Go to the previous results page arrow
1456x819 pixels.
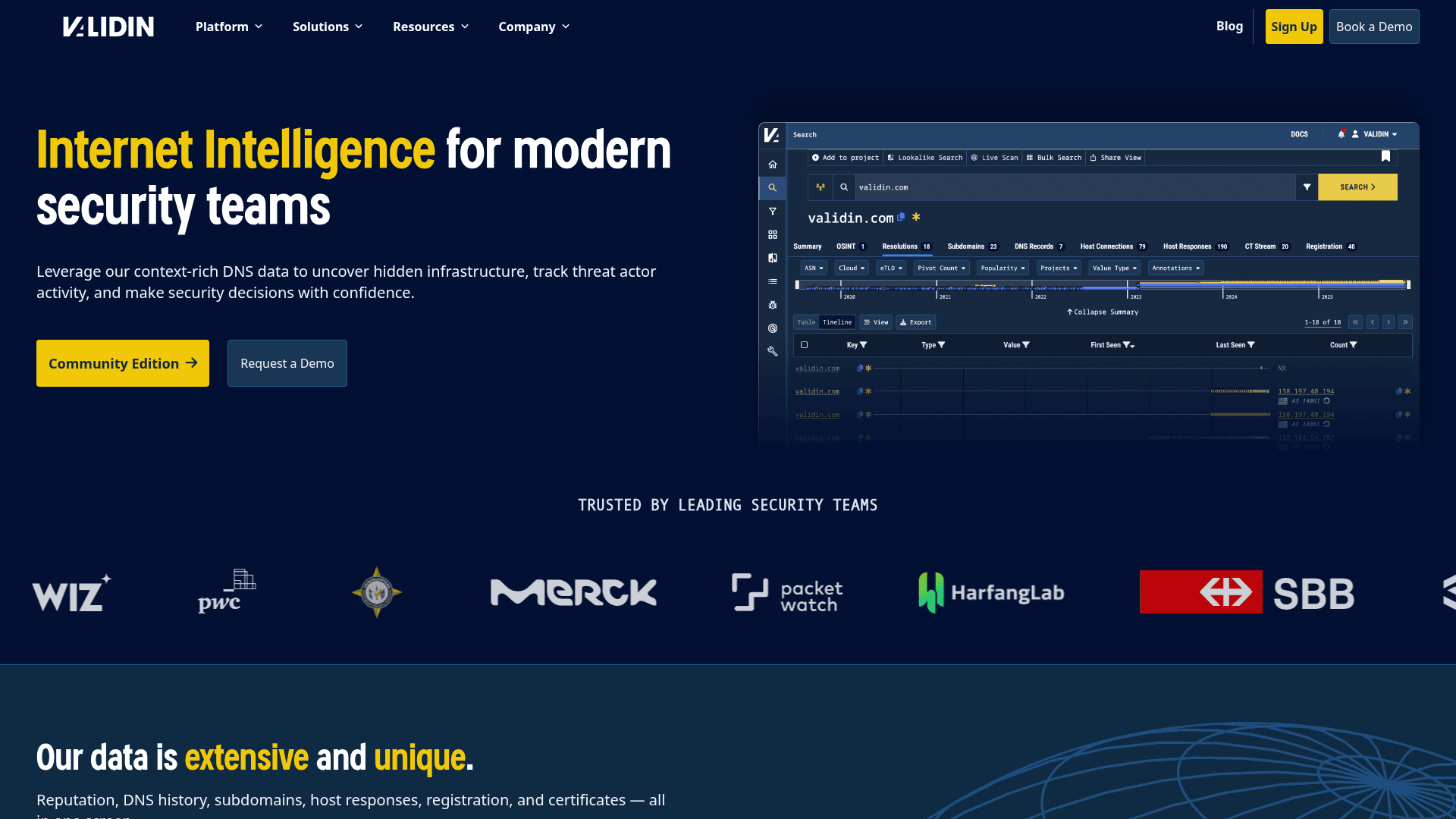[1373, 322]
